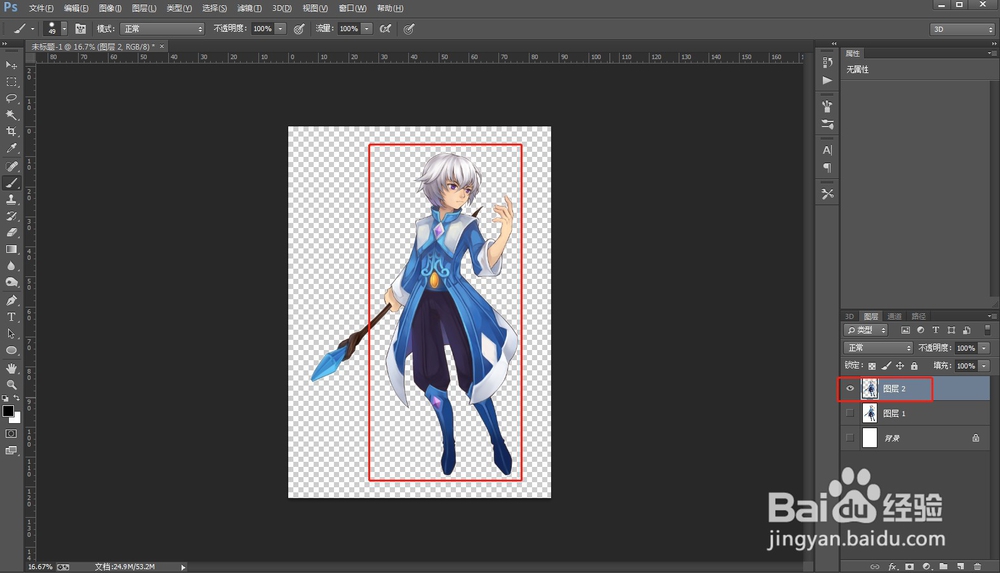The height and width of the screenshot is (573, 1000).
Task: Select the Ellipse shape tool
Action: [x=11, y=350]
